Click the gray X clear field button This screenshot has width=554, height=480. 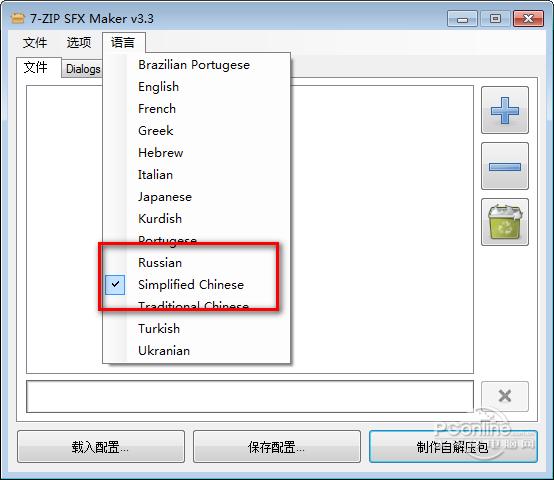(x=505, y=396)
